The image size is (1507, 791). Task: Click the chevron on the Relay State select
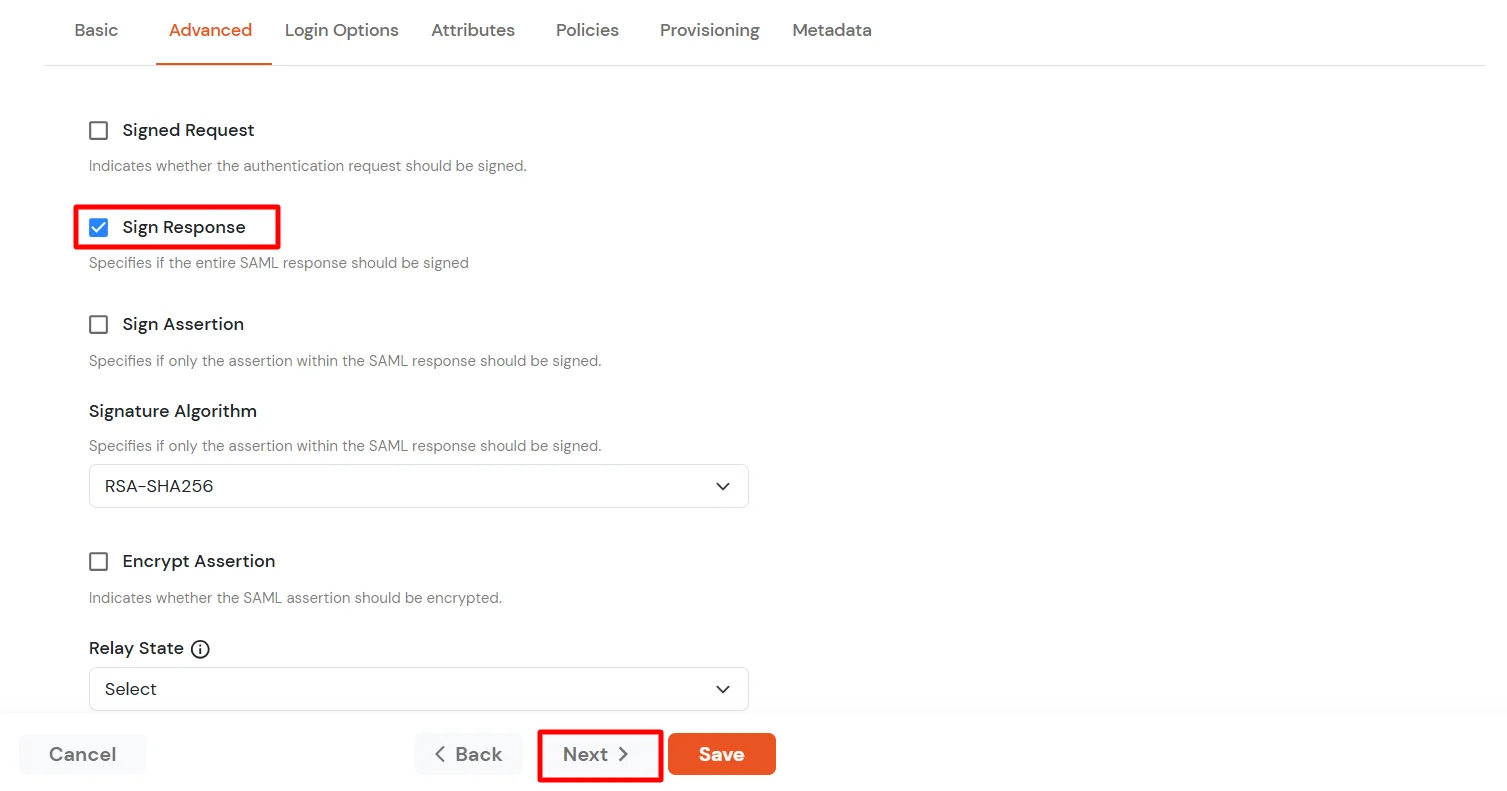point(722,689)
